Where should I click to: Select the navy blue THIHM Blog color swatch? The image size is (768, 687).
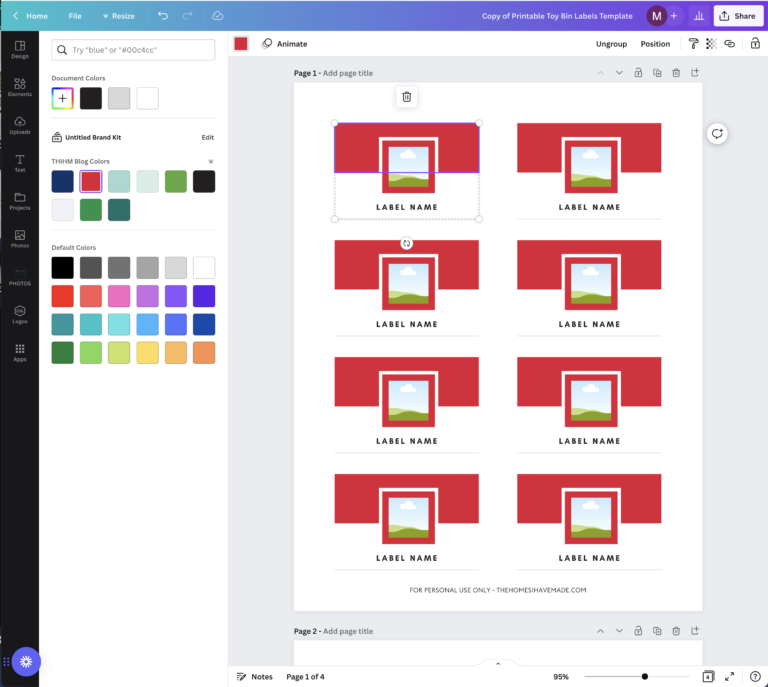coord(63,181)
